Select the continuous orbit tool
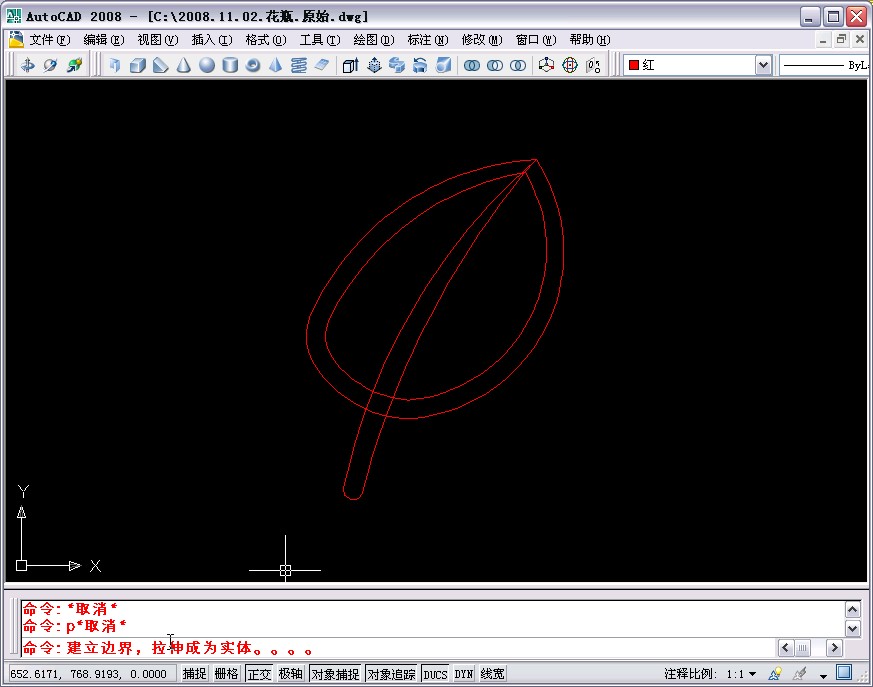 click(74, 65)
